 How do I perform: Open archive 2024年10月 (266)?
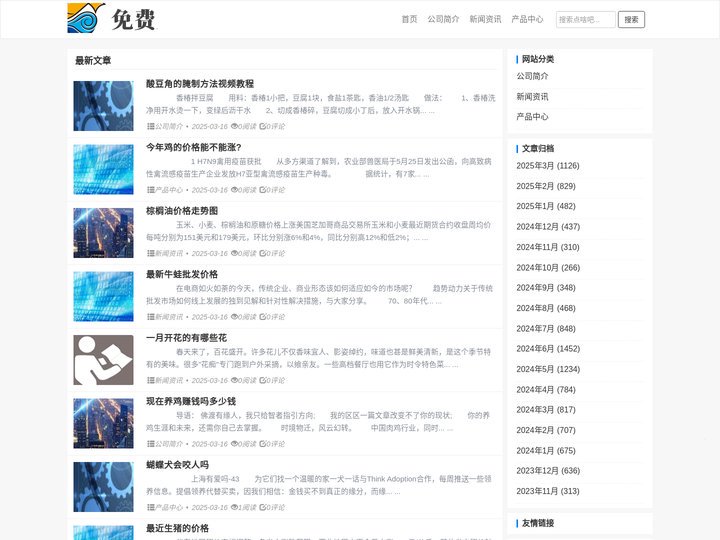click(548, 268)
